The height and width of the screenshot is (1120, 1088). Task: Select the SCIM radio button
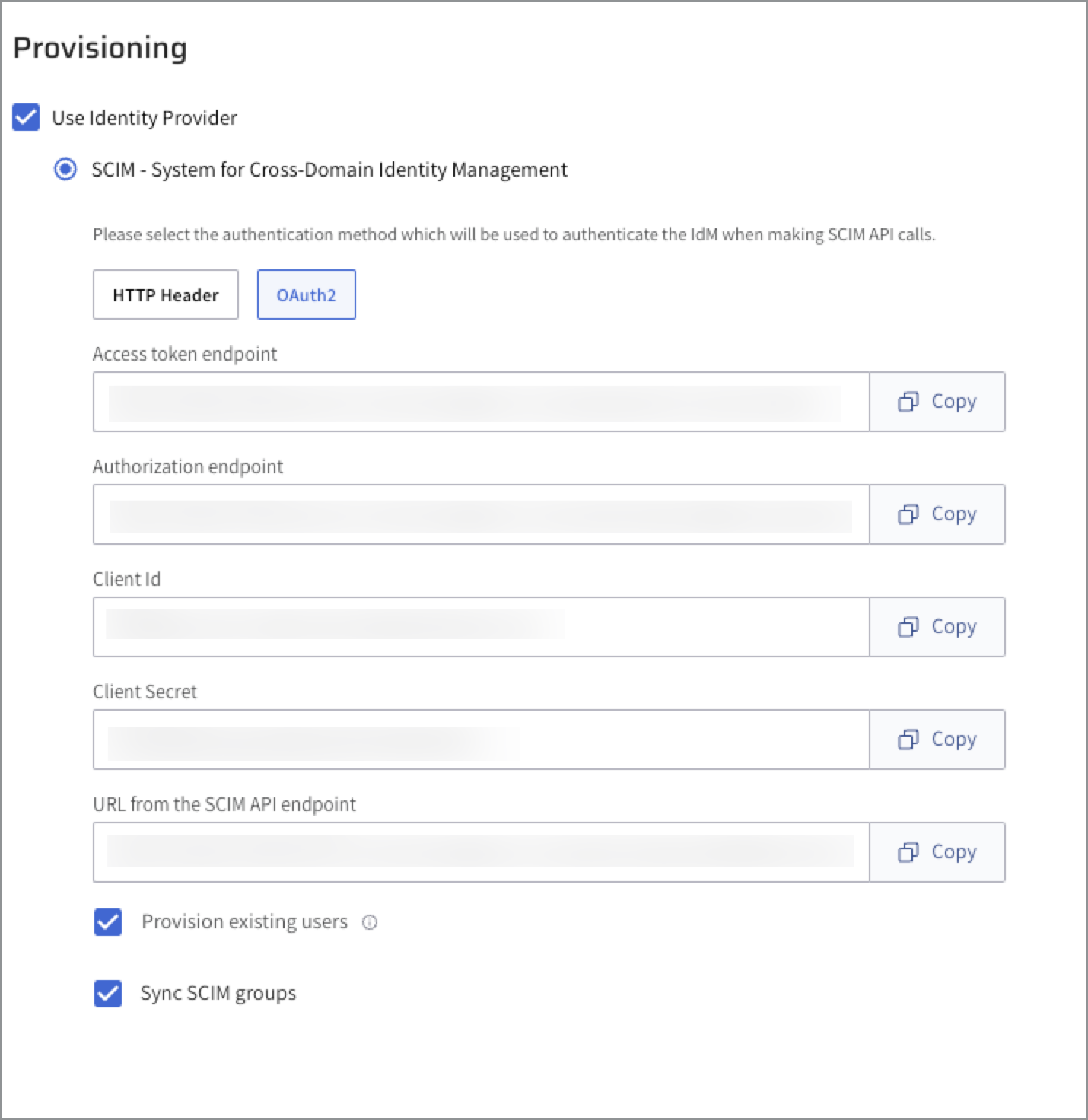(x=65, y=169)
